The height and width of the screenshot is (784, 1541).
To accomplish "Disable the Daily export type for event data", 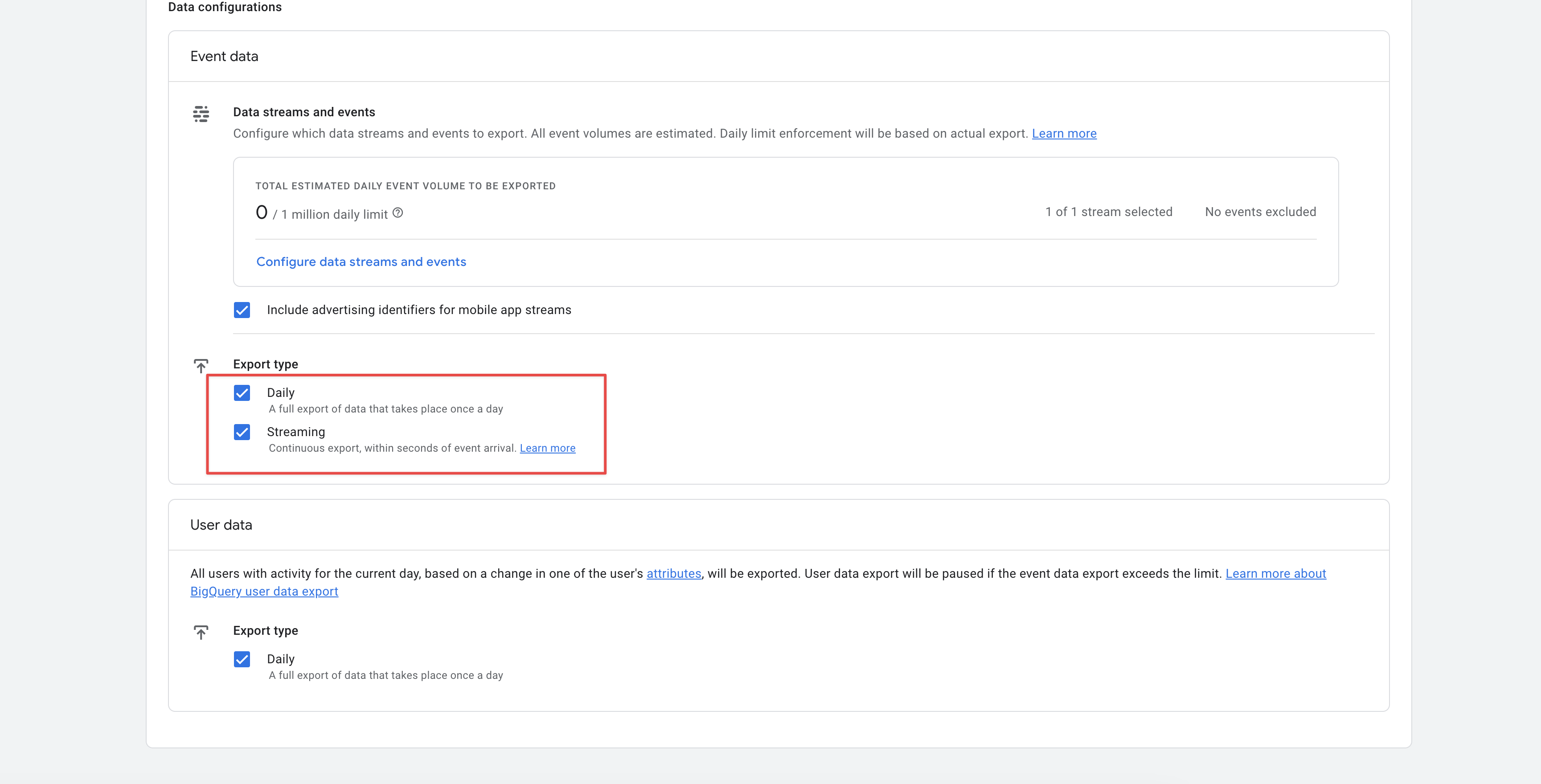I will [242, 393].
